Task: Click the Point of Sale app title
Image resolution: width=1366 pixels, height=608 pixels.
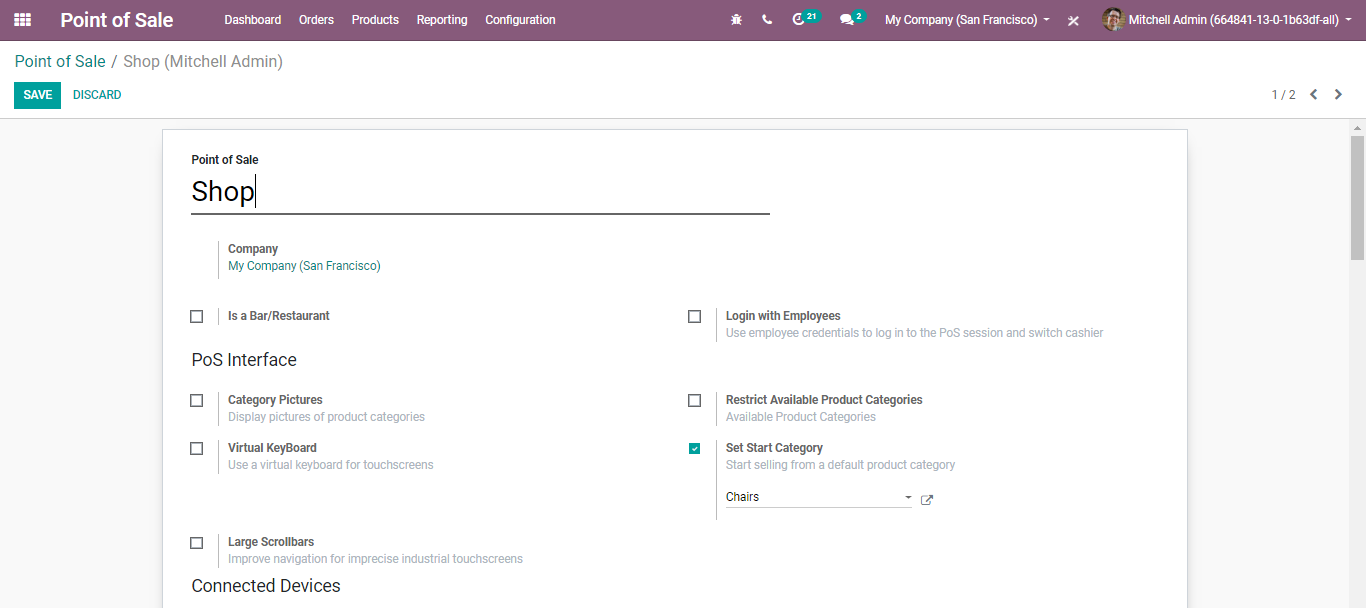Action: [117, 20]
